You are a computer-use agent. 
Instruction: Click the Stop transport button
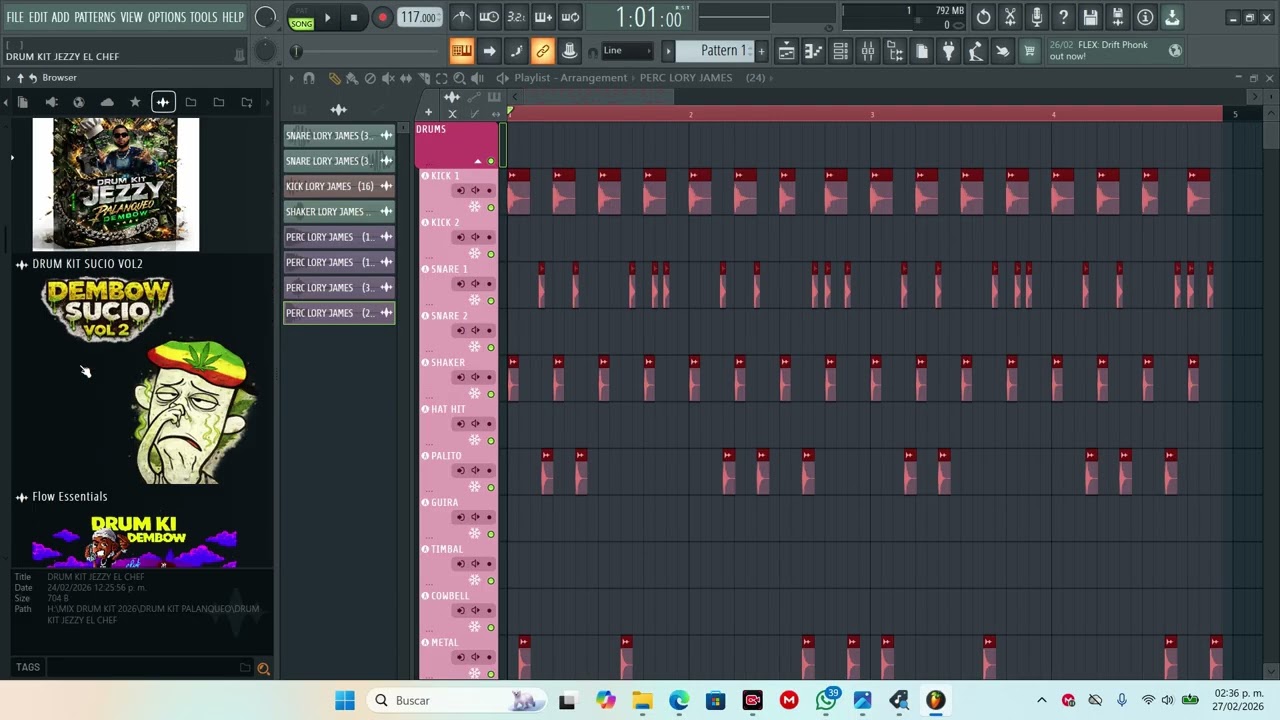pos(353,17)
